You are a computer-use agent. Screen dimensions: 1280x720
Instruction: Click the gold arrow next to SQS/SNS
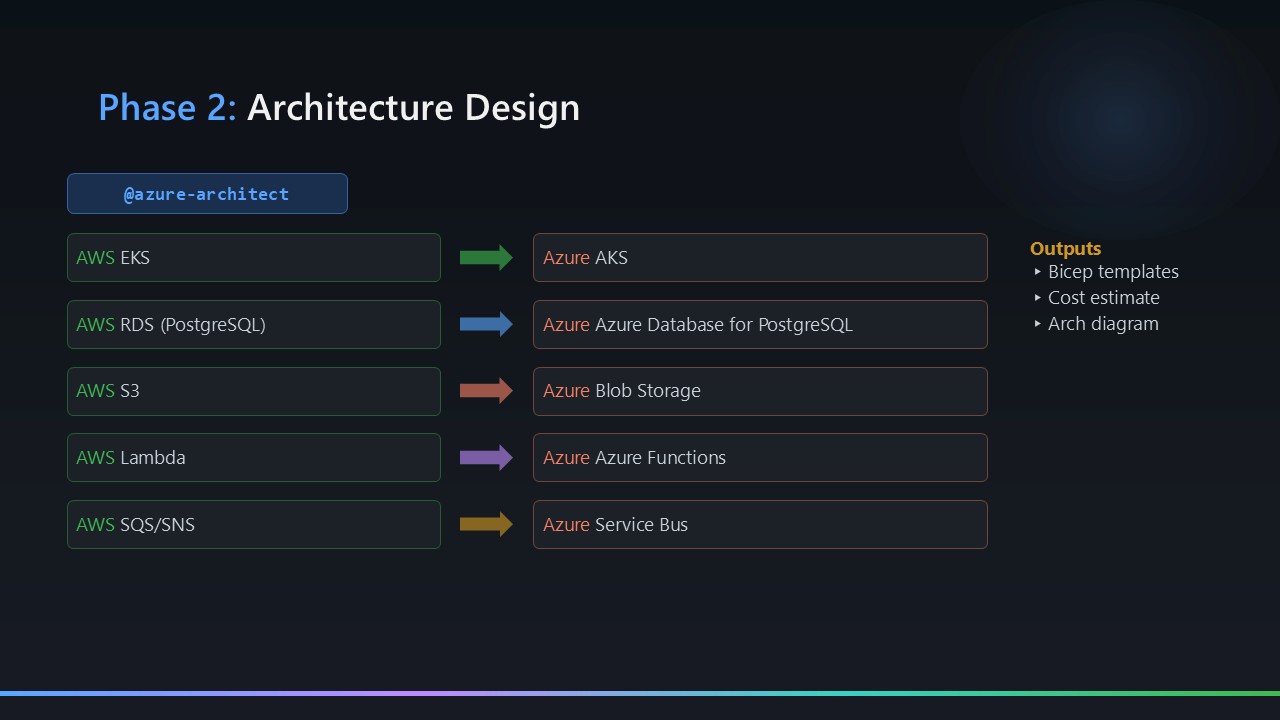[486, 524]
